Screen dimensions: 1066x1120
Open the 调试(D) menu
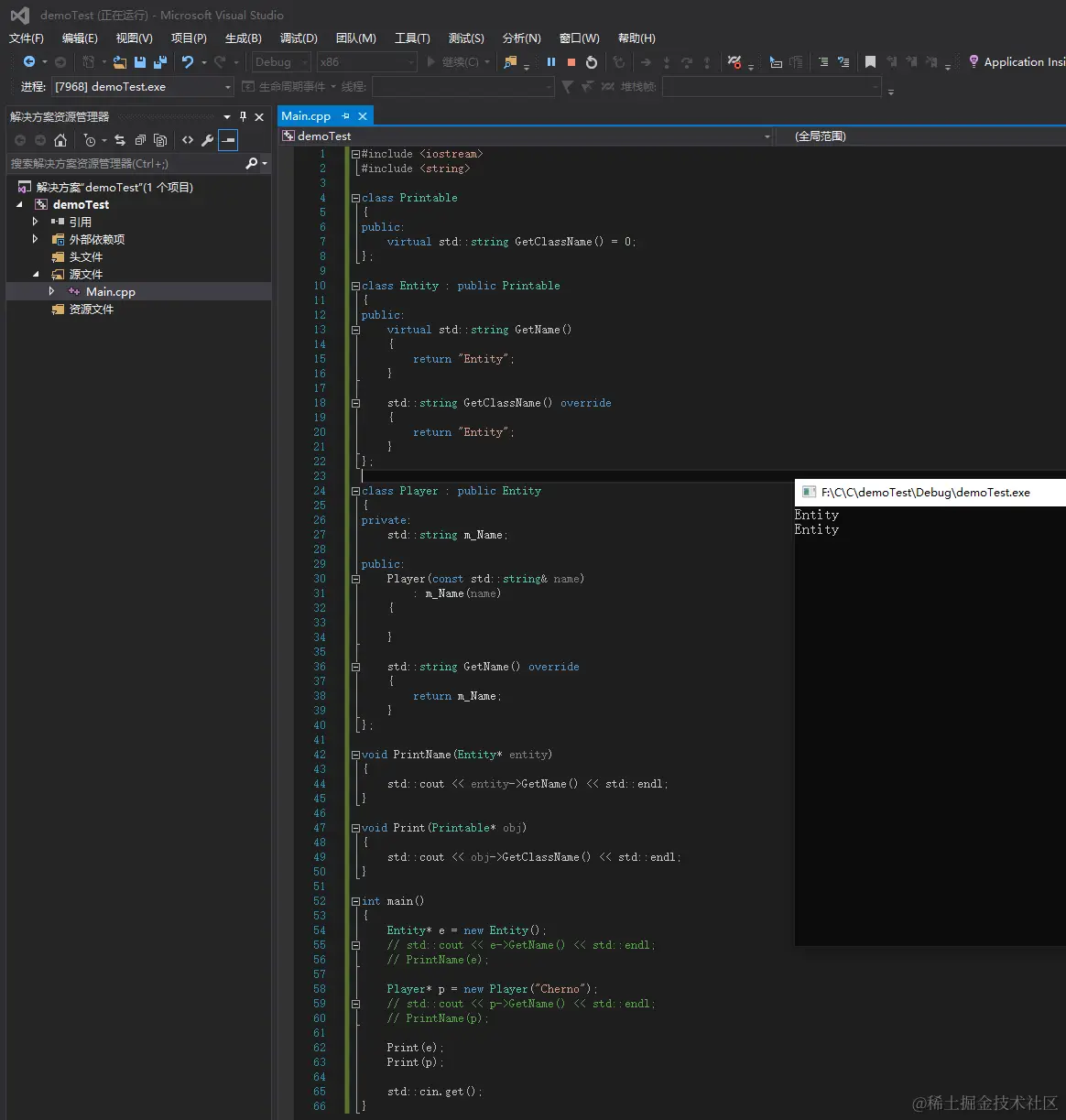[299, 38]
